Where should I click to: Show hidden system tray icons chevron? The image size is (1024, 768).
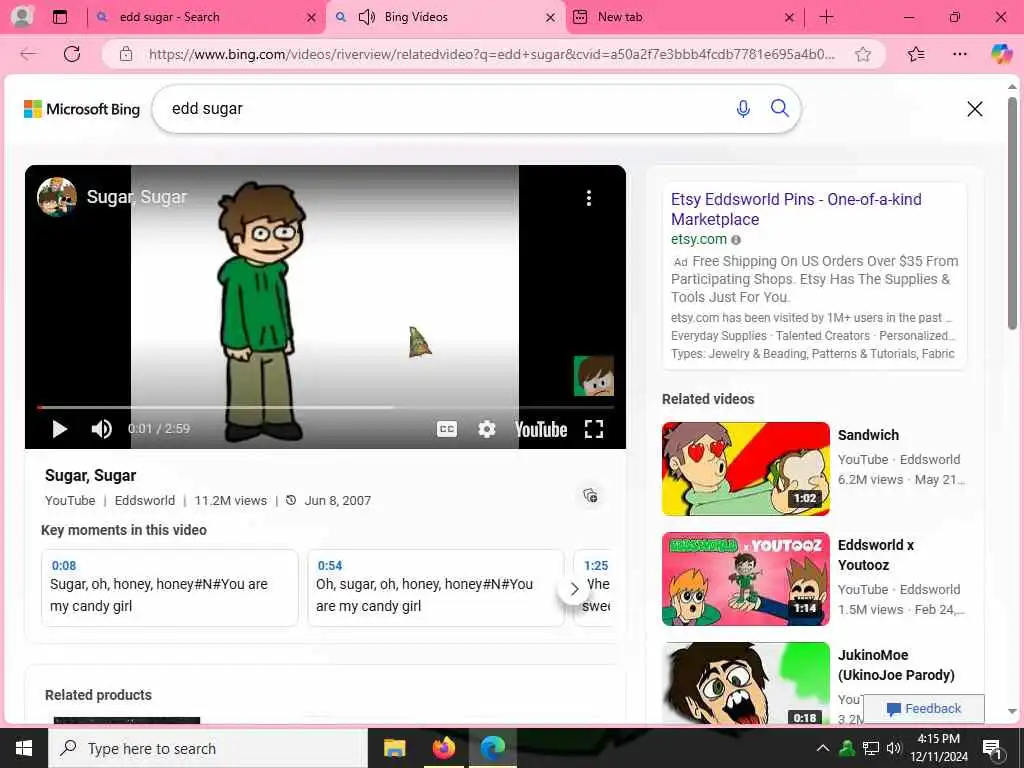click(x=822, y=748)
